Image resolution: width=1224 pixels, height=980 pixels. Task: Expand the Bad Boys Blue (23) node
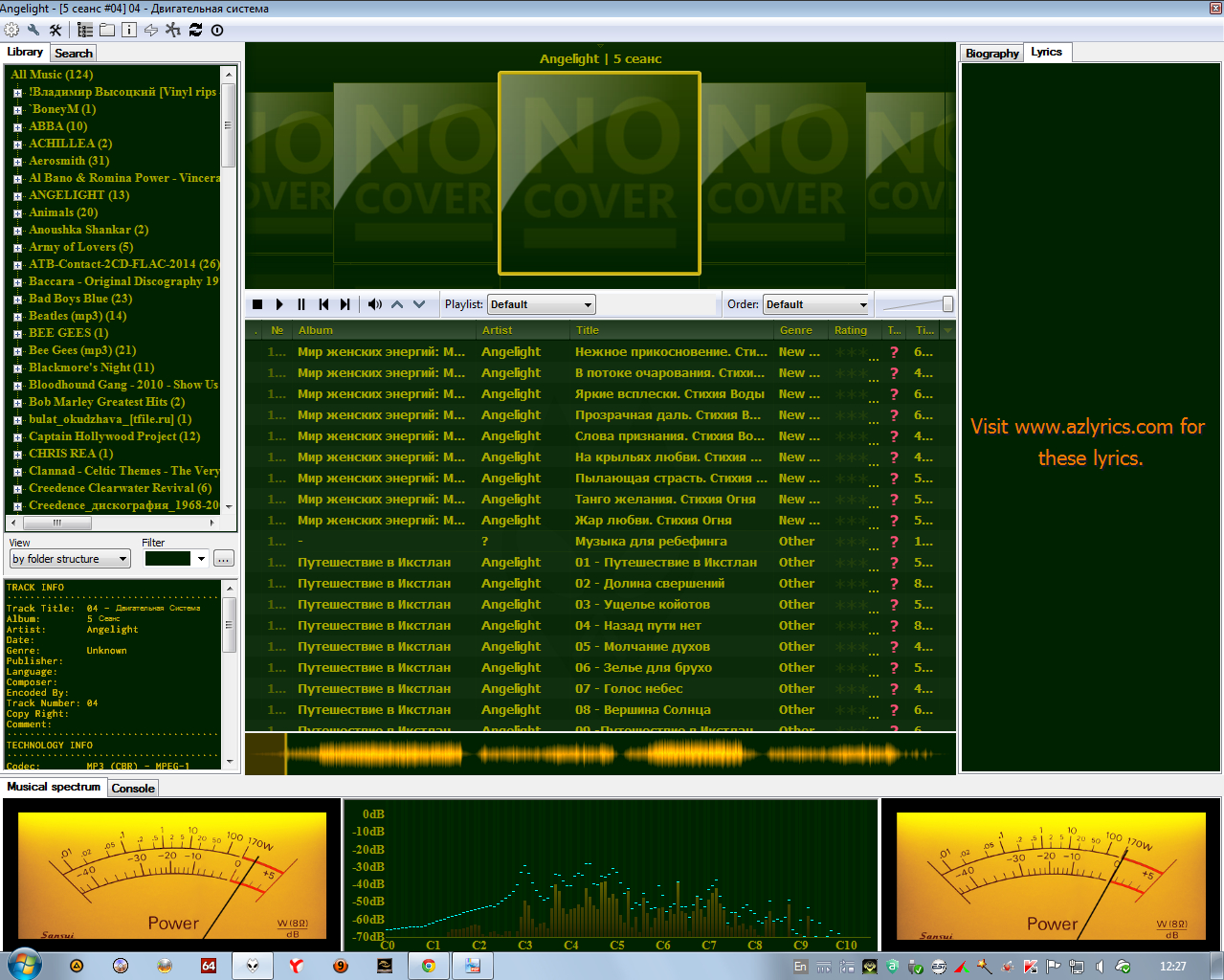tap(17, 300)
